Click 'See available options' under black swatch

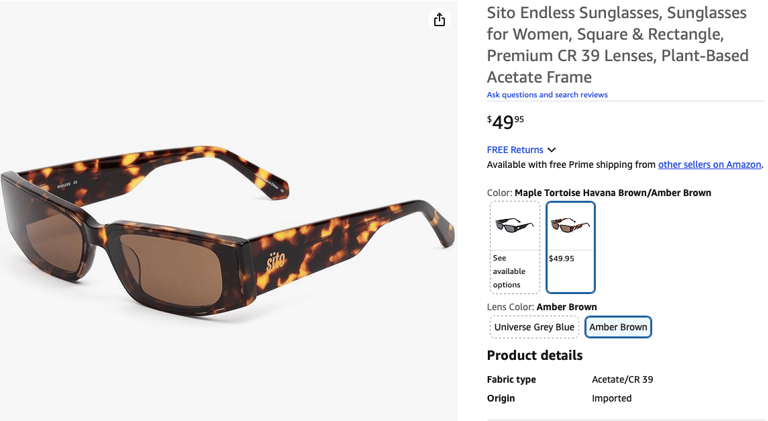click(x=508, y=271)
